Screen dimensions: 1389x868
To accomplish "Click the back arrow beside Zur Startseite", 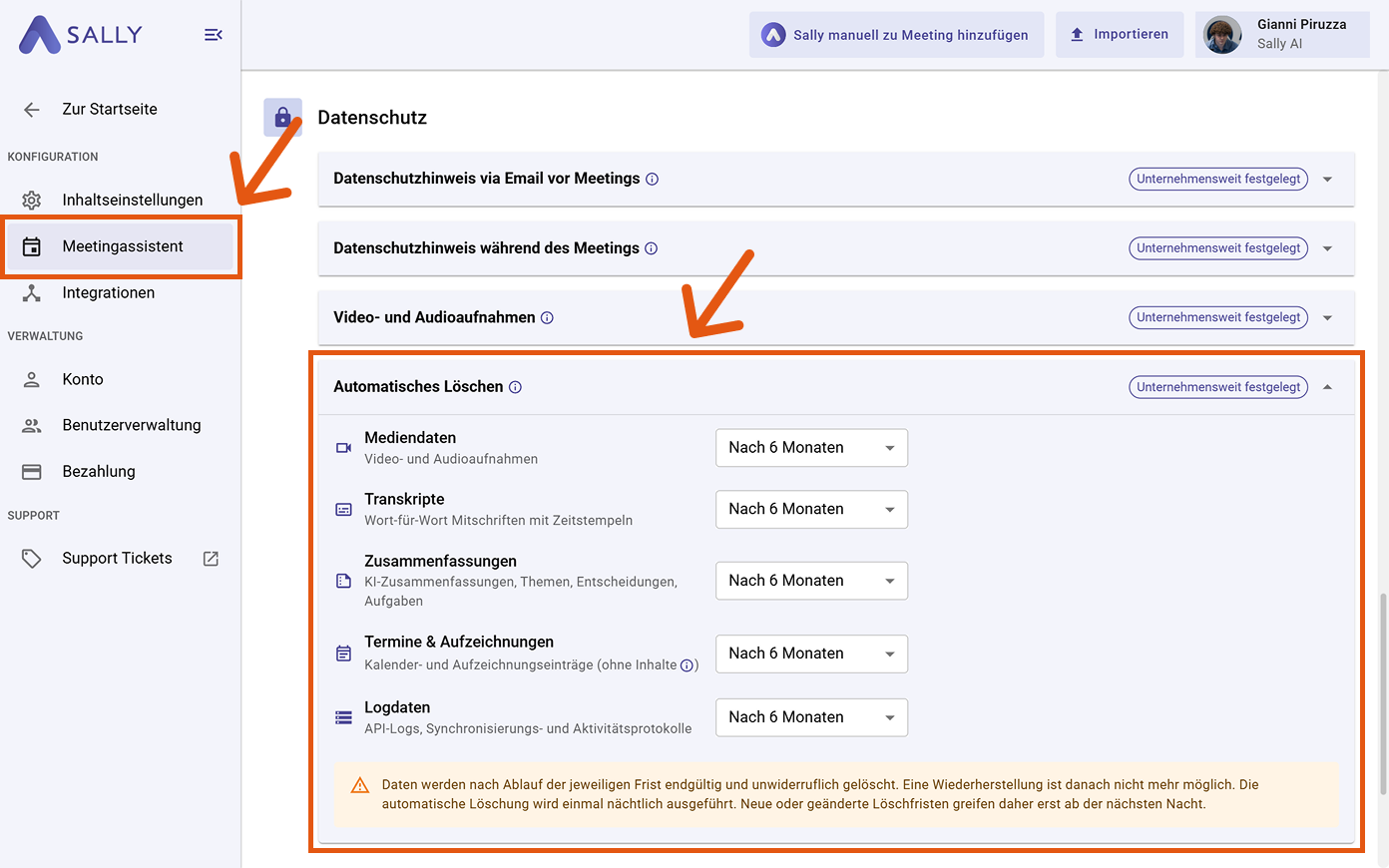I will (x=32, y=110).
